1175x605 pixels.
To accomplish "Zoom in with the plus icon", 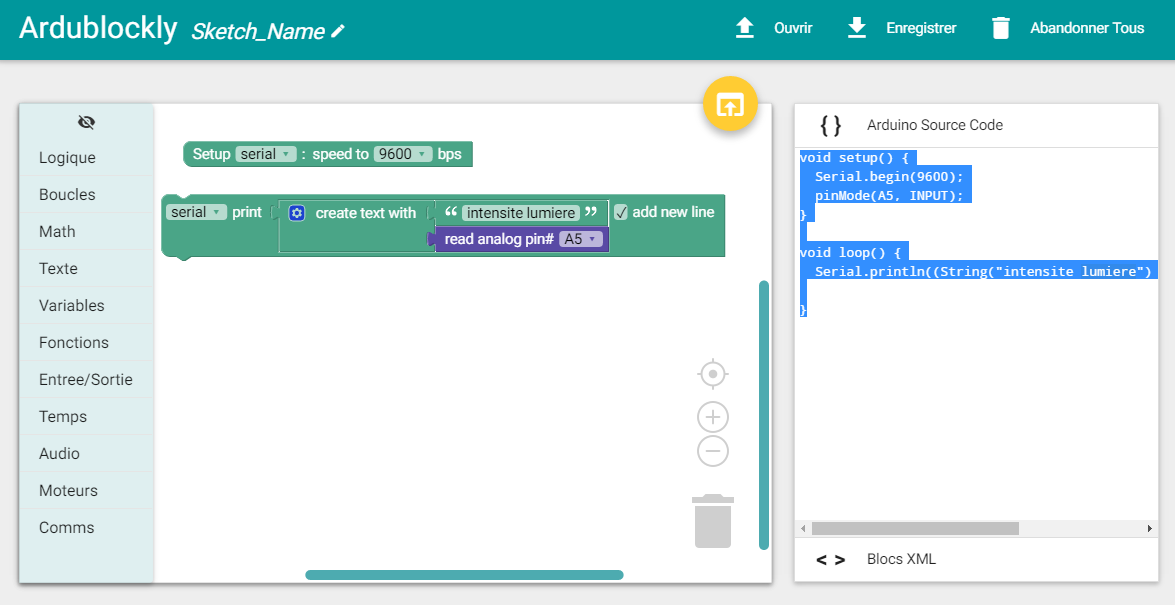I will [x=713, y=417].
